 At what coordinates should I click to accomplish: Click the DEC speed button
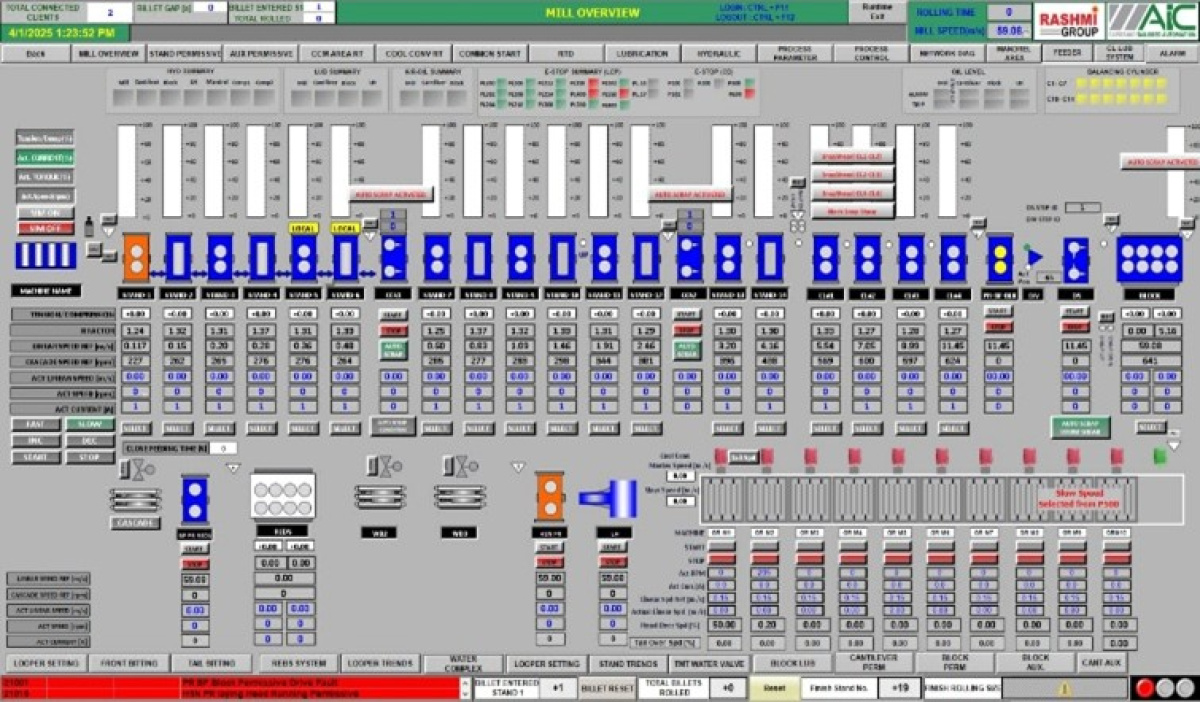coord(90,440)
